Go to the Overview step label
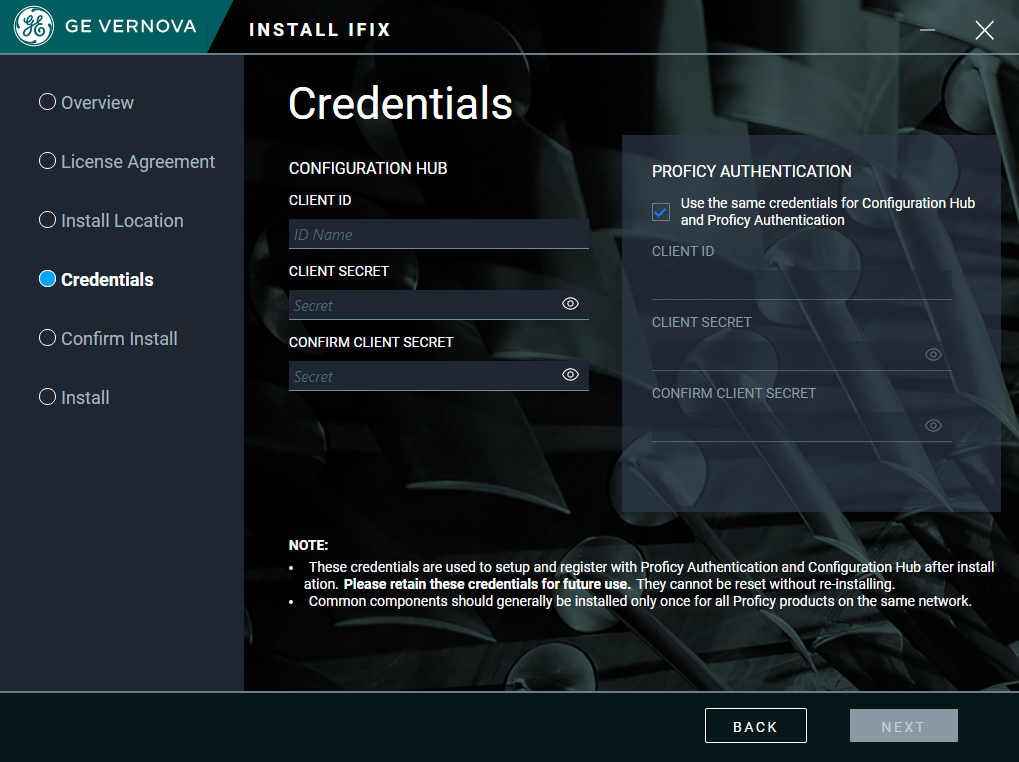The height and width of the screenshot is (762, 1019). [97, 103]
